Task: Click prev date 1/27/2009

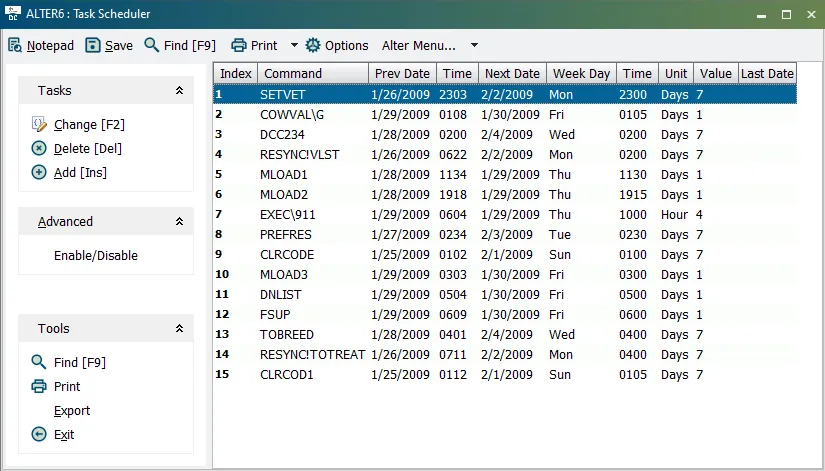Action: [x=400, y=235]
